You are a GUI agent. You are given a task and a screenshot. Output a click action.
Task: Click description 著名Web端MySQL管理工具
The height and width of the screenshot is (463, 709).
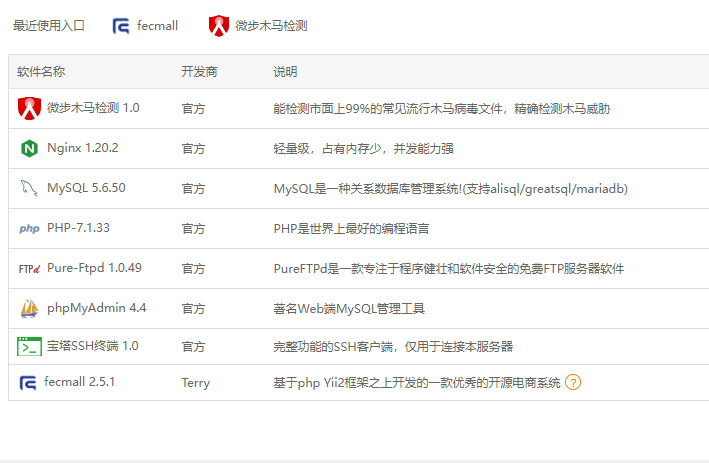349,309
